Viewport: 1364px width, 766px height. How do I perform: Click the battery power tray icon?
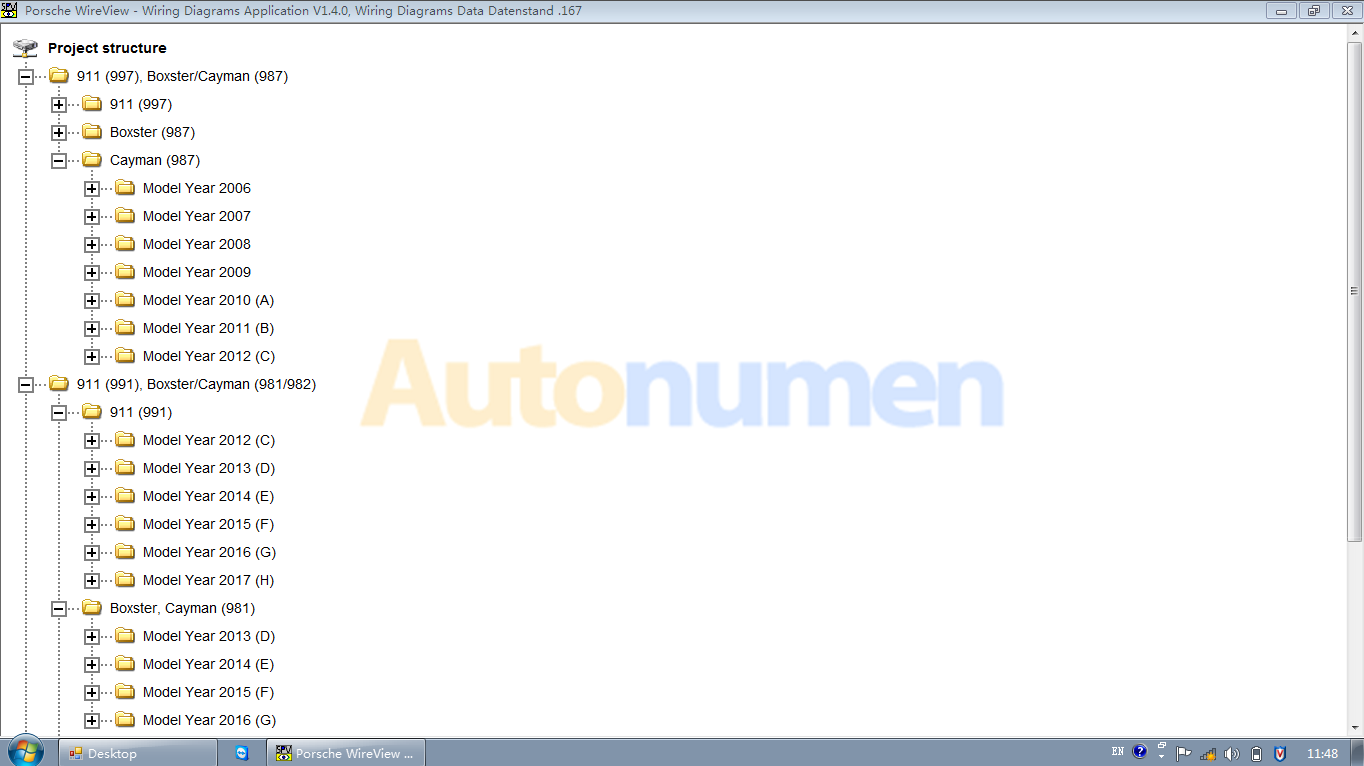point(1257,754)
